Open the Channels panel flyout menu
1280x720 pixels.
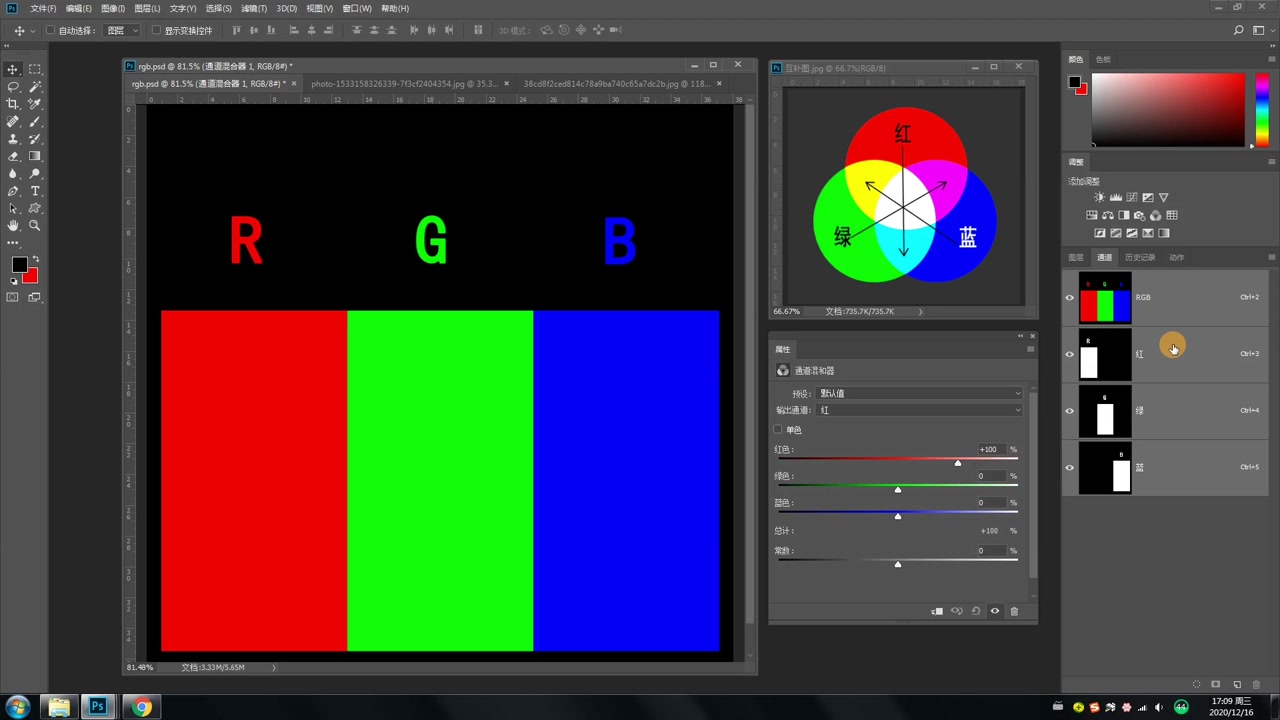tap(1271, 257)
